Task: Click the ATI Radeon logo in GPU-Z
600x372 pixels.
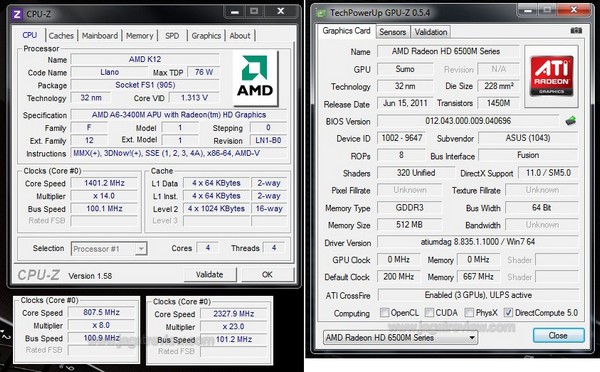Action: [x=551, y=76]
